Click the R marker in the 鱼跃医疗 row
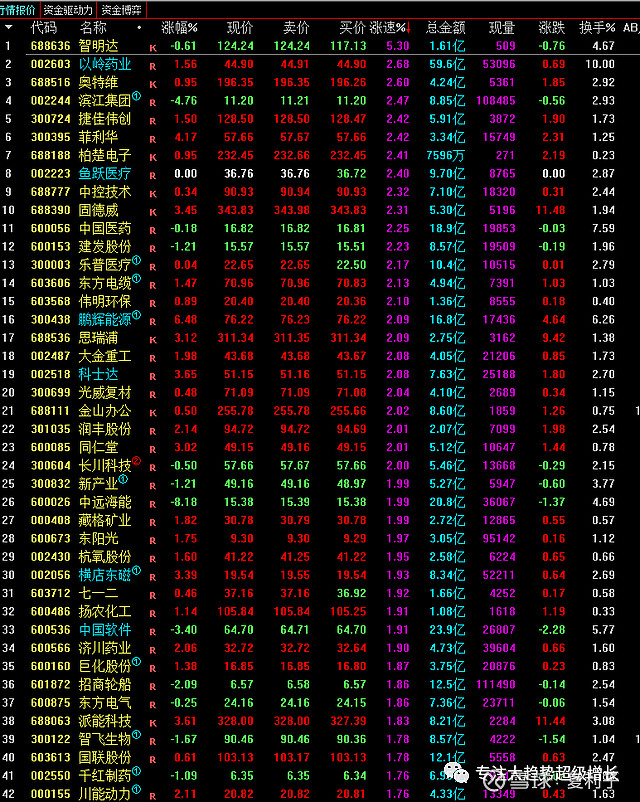The image size is (640, 802). 153,176
